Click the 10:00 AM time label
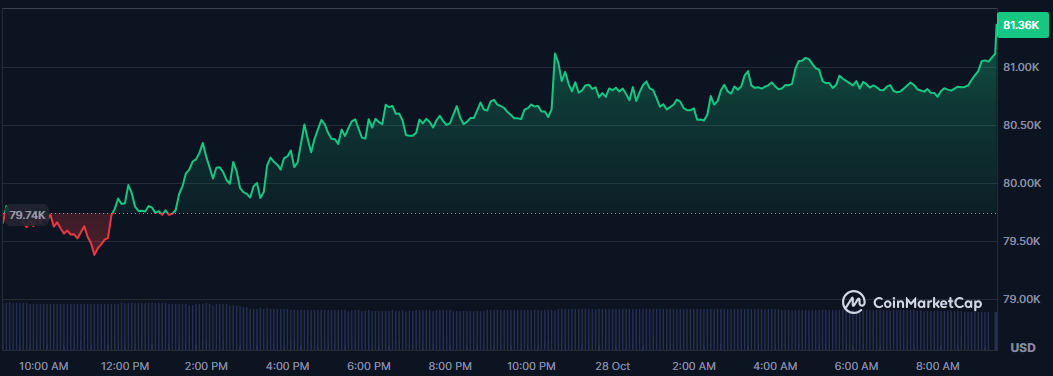Viewport: 1053px width, 376px height. click(x=44, y=366)
